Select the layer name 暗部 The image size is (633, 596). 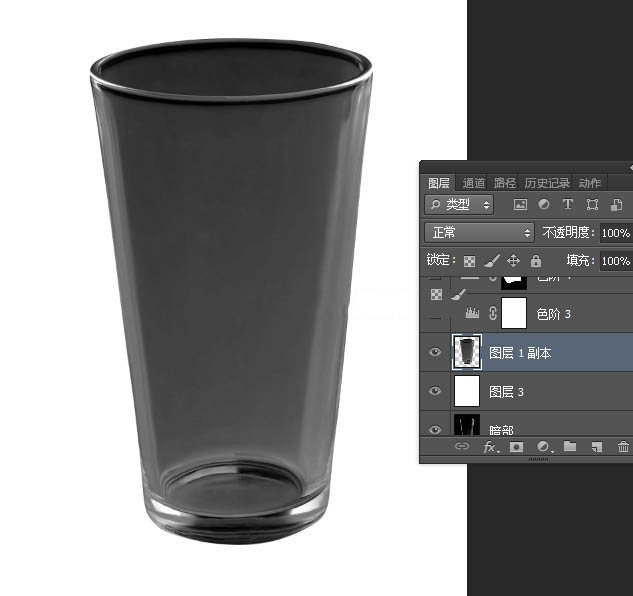tap(501, 430)
